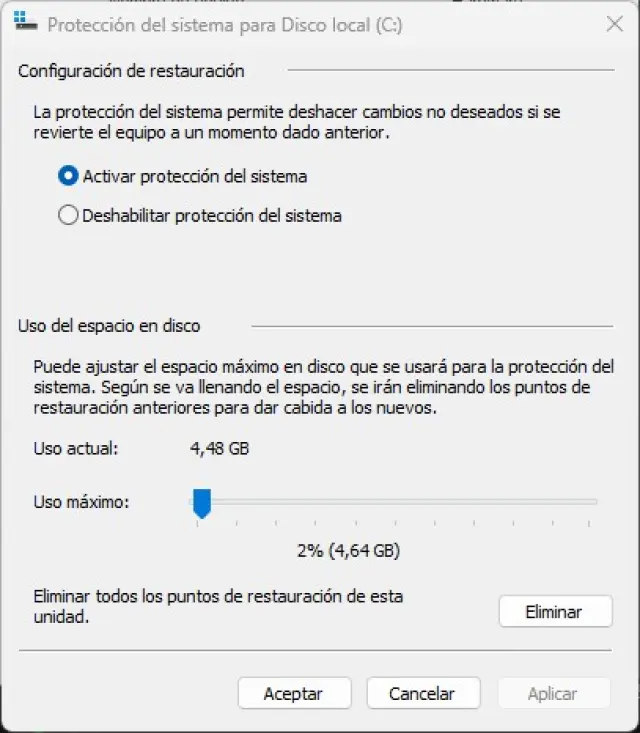640x733 pixels.
Task: Click the Aplicar button
Action: (x=554, y=693)
